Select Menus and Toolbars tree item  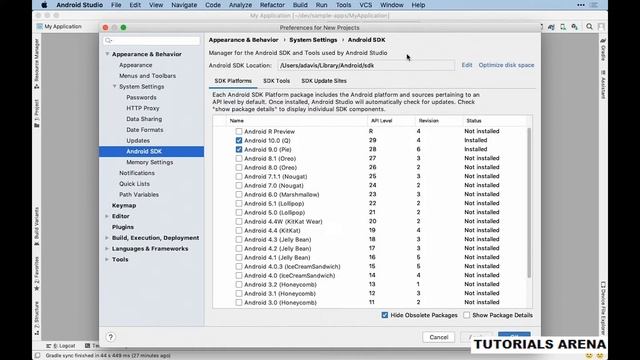point(147,76)
